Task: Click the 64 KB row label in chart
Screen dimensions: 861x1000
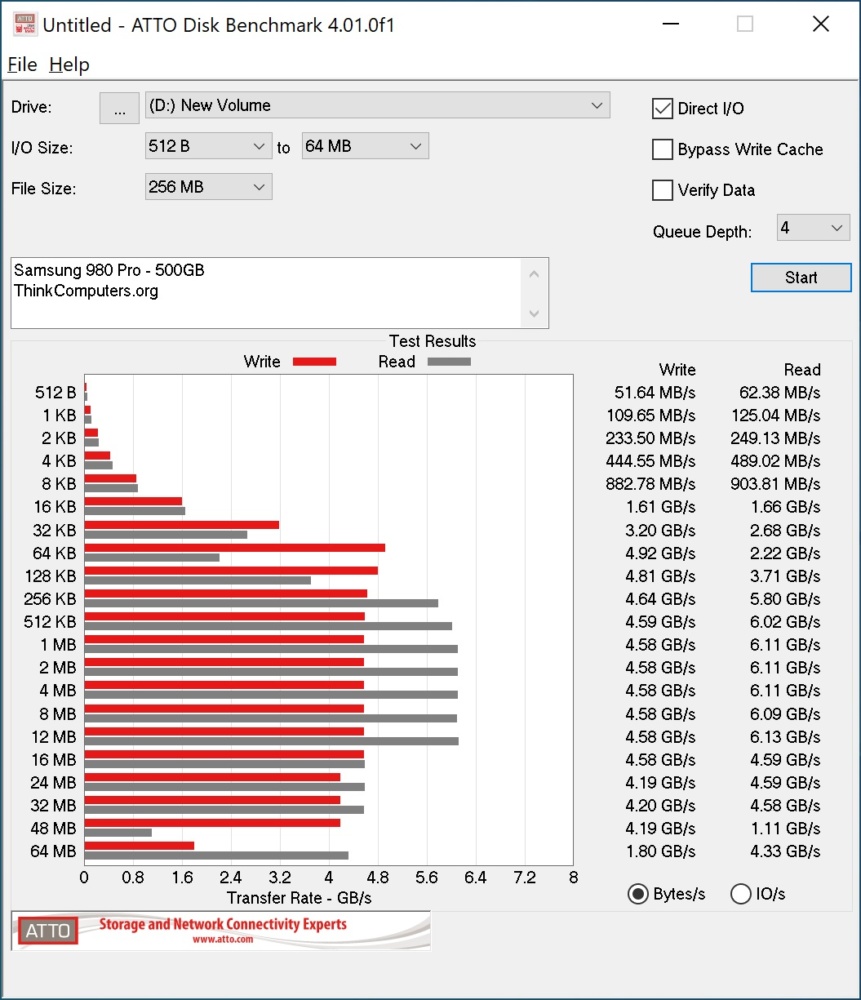Action: (x=54, y=553)
